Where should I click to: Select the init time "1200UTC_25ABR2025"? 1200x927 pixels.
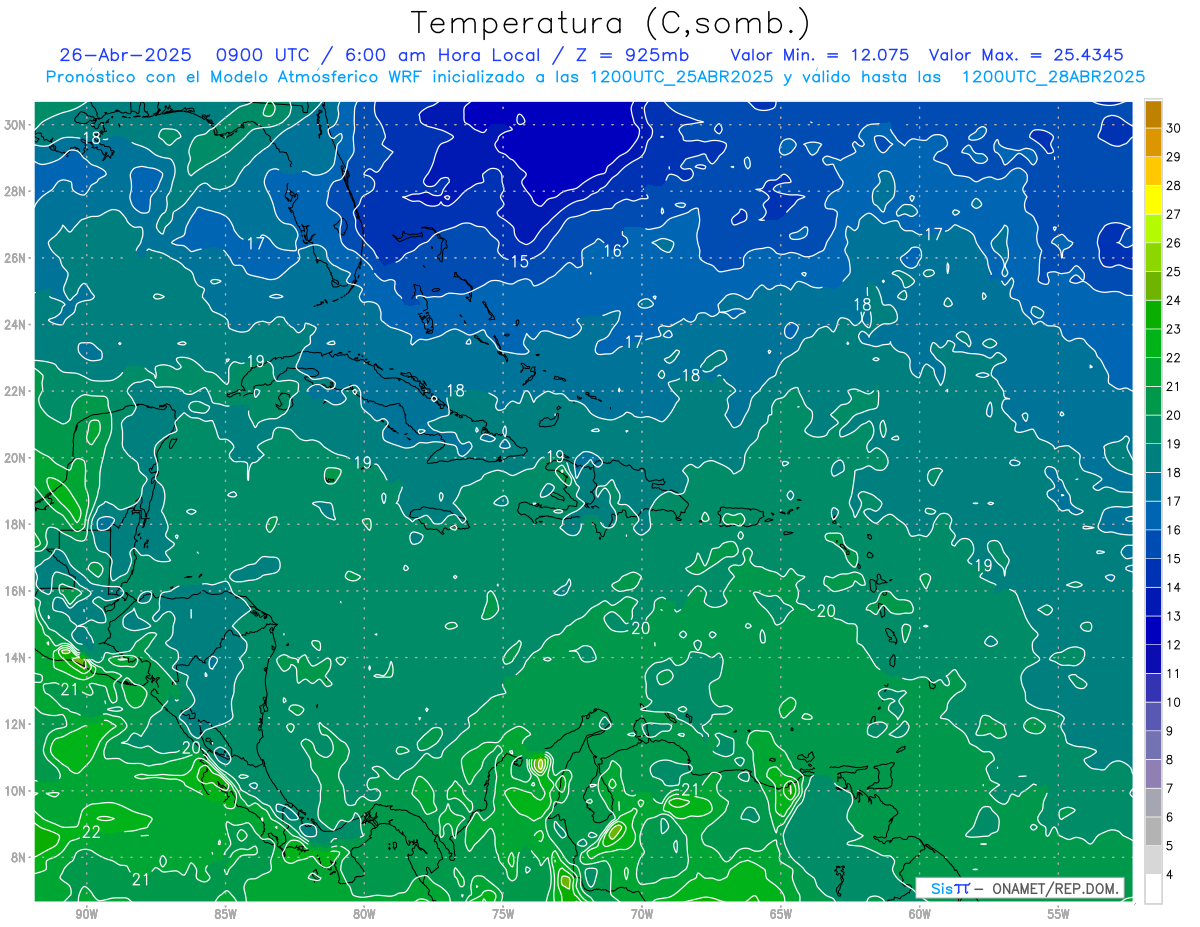(x=679, y=77)
